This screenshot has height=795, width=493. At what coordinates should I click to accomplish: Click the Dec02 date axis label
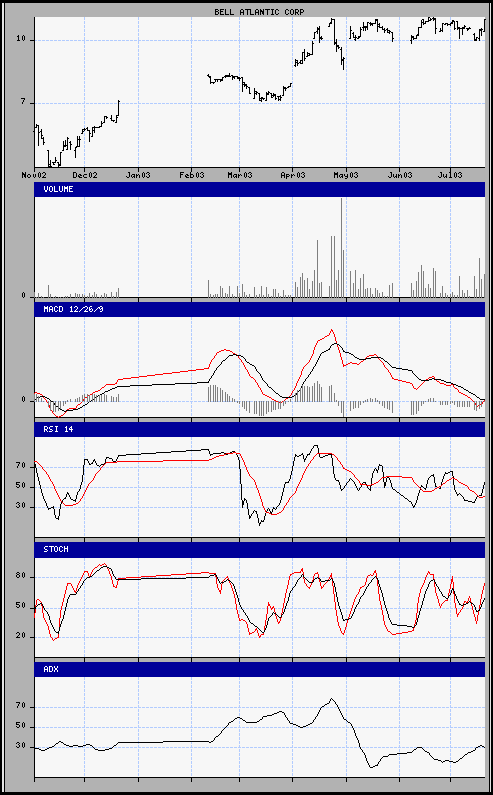tap(85, 175)
